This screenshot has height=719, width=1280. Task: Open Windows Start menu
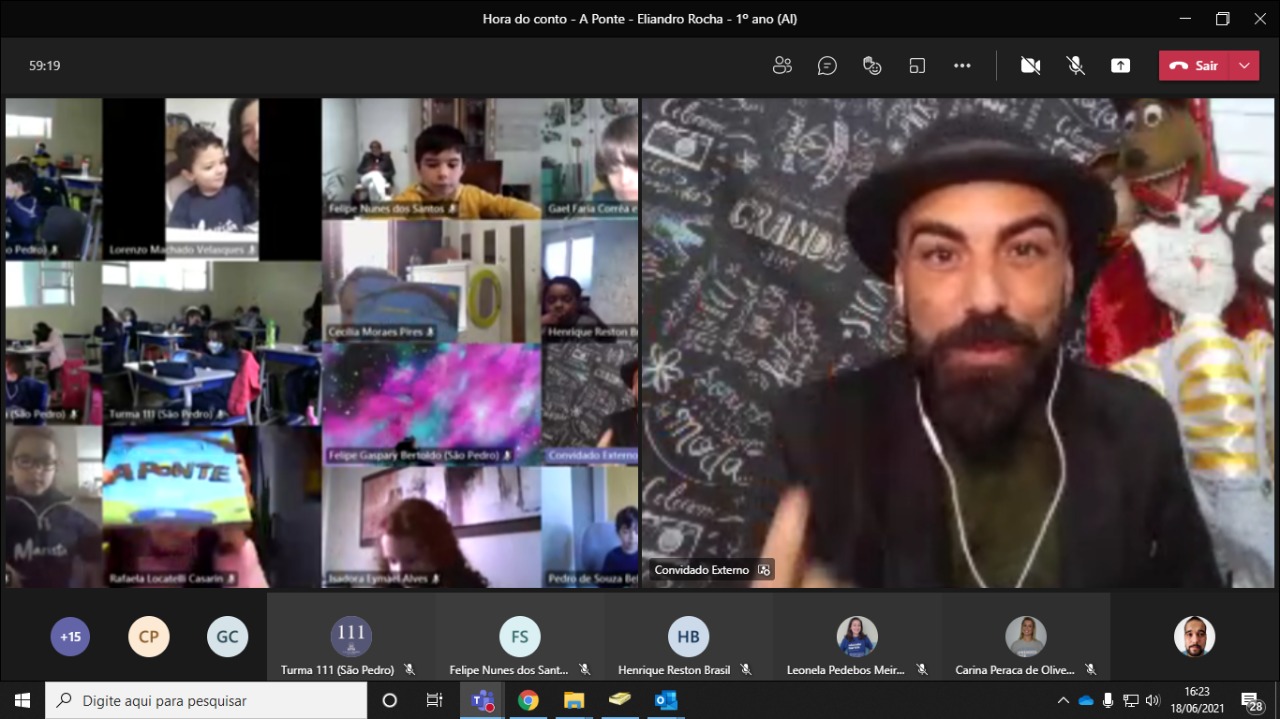click(x=22, y=700)
